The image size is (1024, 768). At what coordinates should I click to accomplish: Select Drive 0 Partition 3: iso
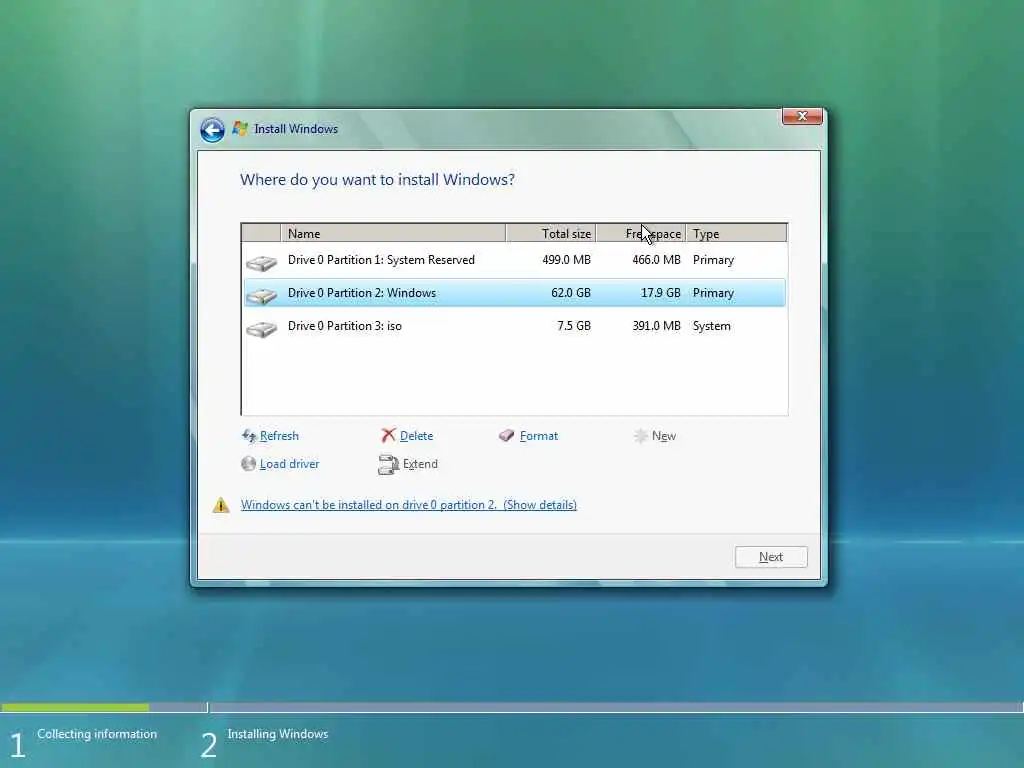point(515,326)
